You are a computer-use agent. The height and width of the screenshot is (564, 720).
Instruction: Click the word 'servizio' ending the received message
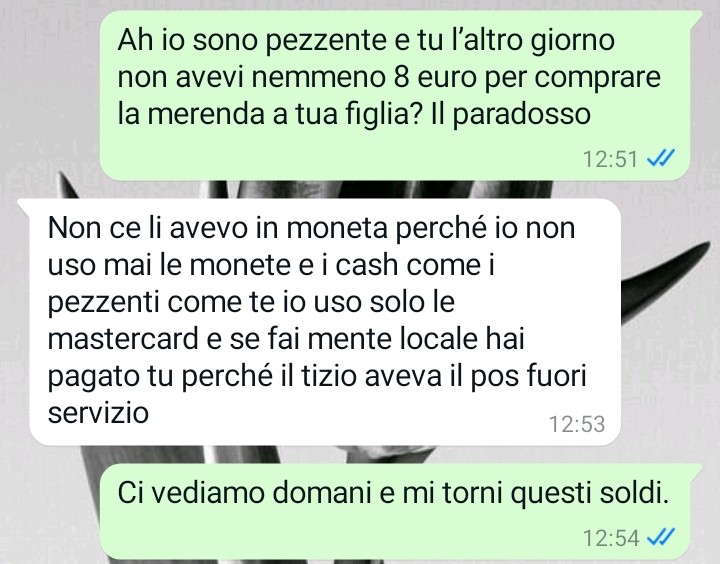click(98, 413)
